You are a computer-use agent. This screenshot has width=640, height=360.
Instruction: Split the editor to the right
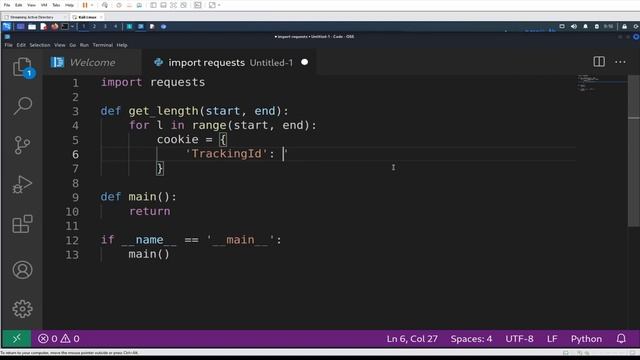(599, 62)
